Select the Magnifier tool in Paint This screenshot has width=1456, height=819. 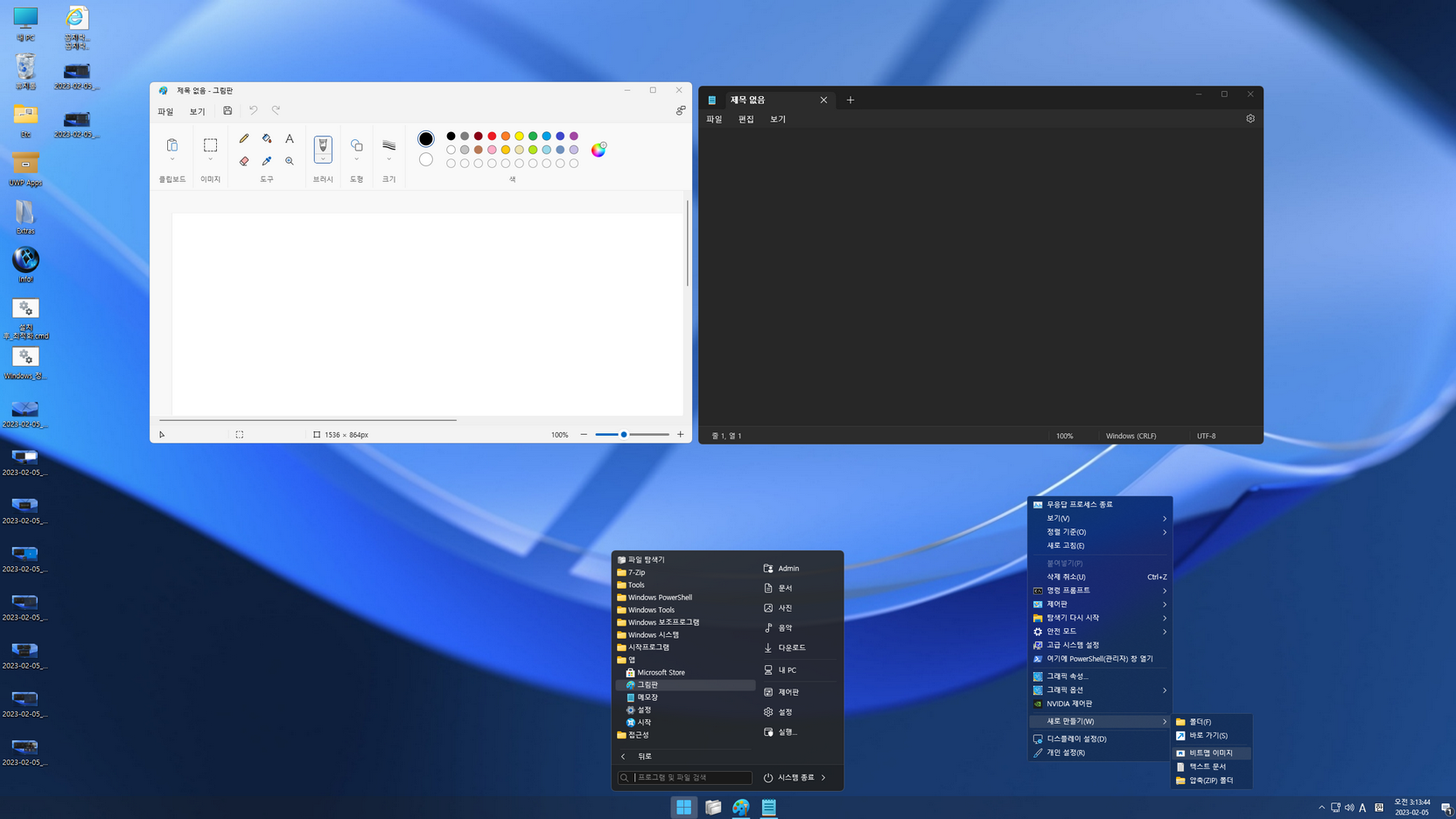pyautogui.click(x=290, y=161)
